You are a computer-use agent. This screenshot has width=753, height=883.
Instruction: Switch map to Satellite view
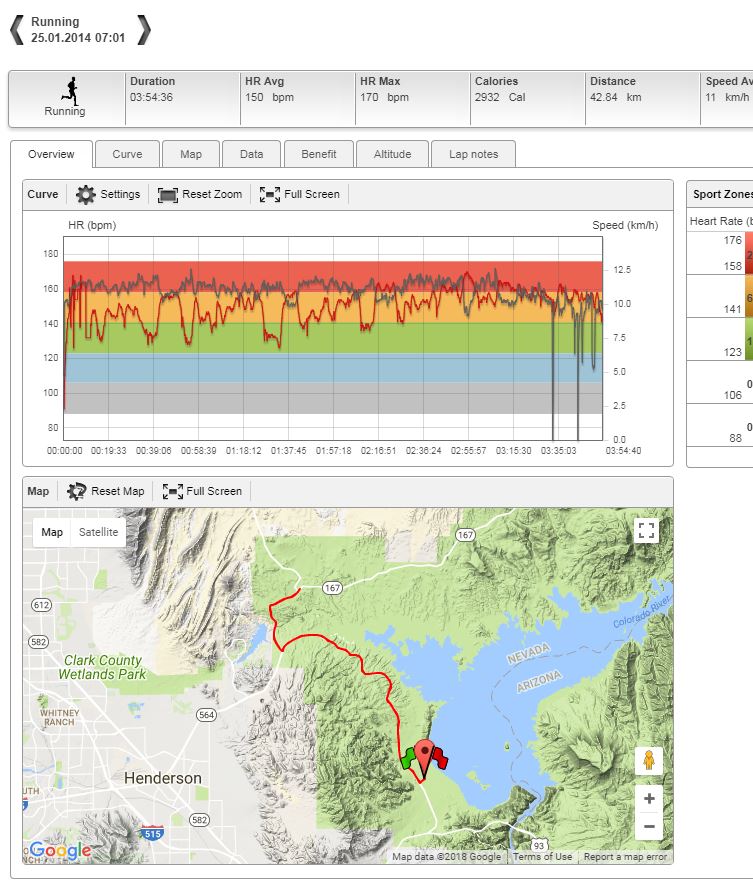pos(98,532)
